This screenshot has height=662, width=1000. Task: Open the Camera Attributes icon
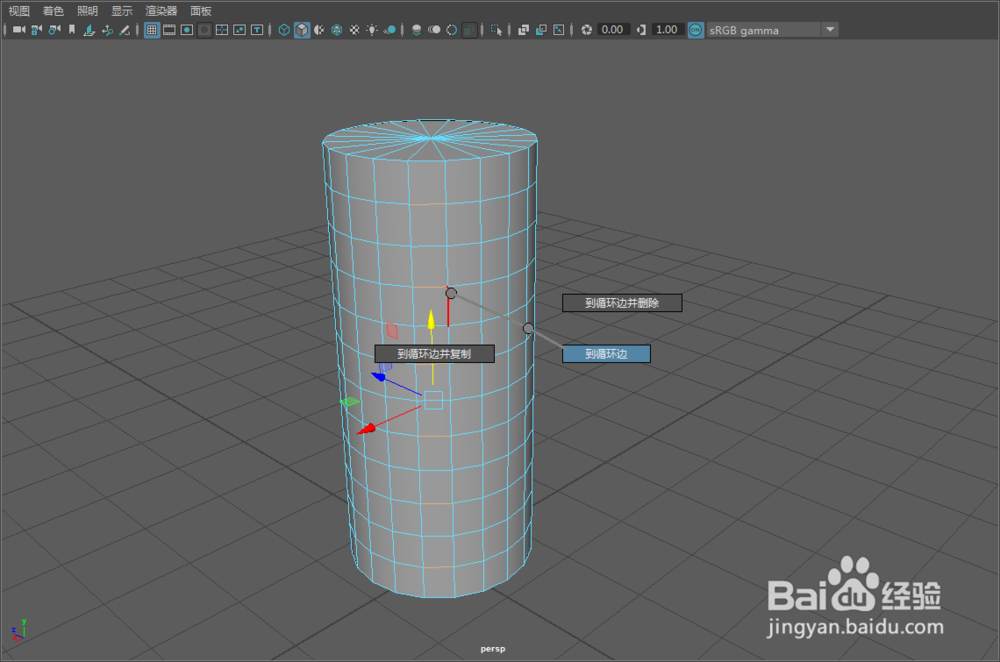[54, 30]
